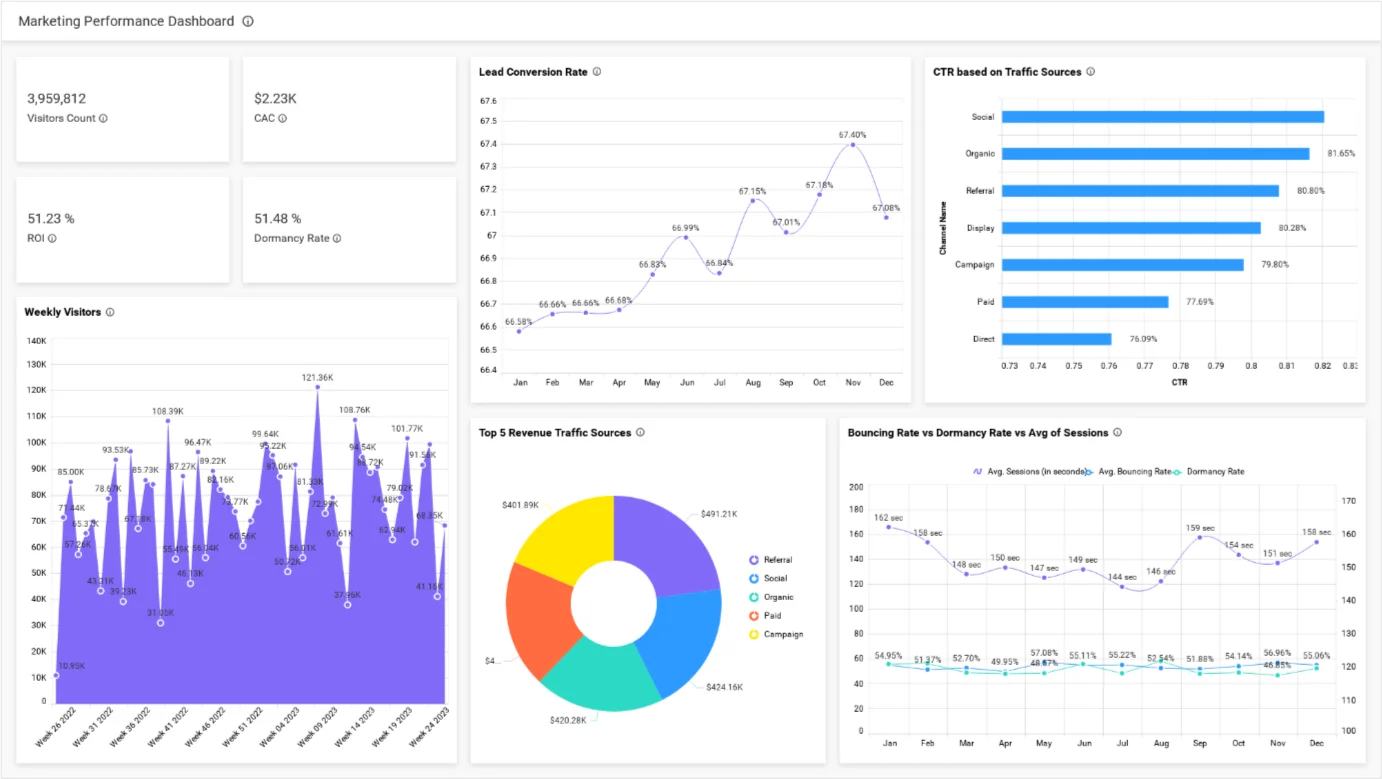Click the 67.40% peak label in Lead Conversion chart
Image resolution: width=1382 pixels, height=779 pixels.
click(x=852, y=135)
